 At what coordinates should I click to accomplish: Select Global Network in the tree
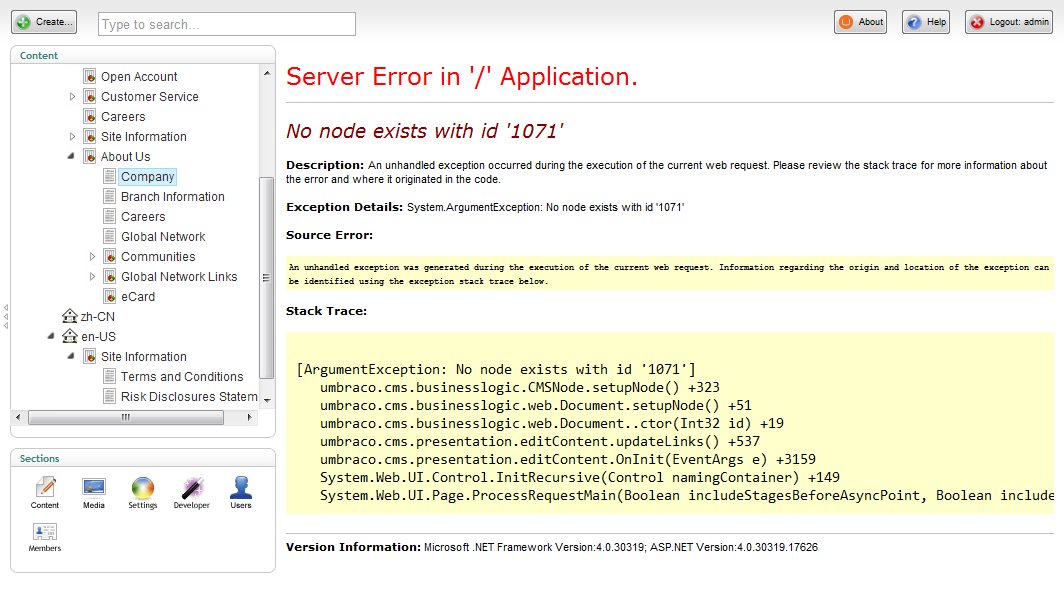click(x=163, y=237)
